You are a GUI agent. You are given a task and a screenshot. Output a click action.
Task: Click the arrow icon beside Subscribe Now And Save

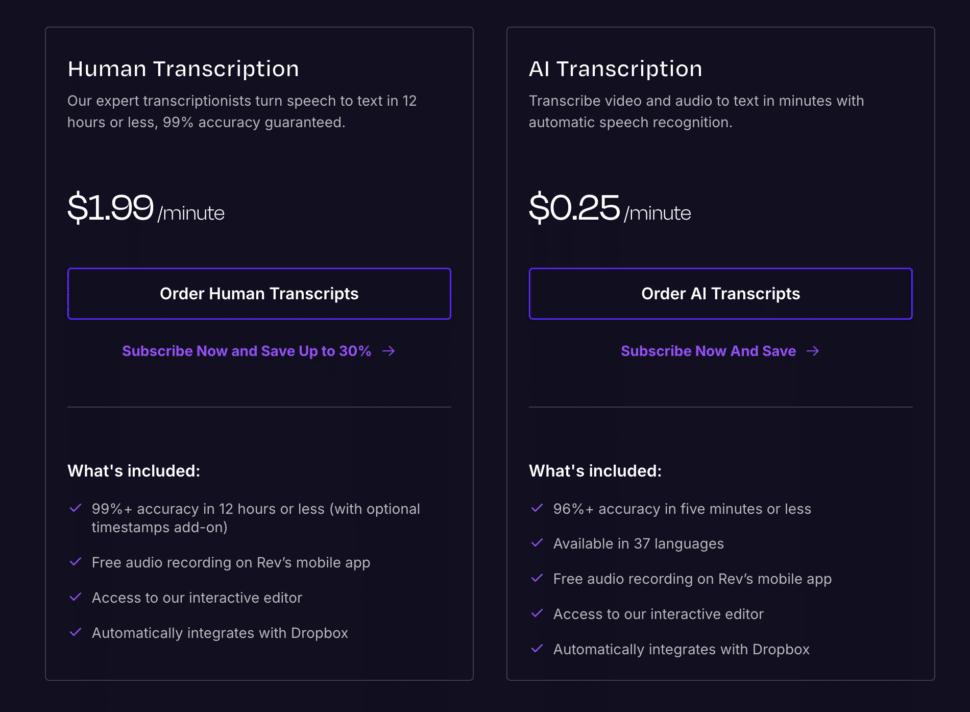[813, 351]
